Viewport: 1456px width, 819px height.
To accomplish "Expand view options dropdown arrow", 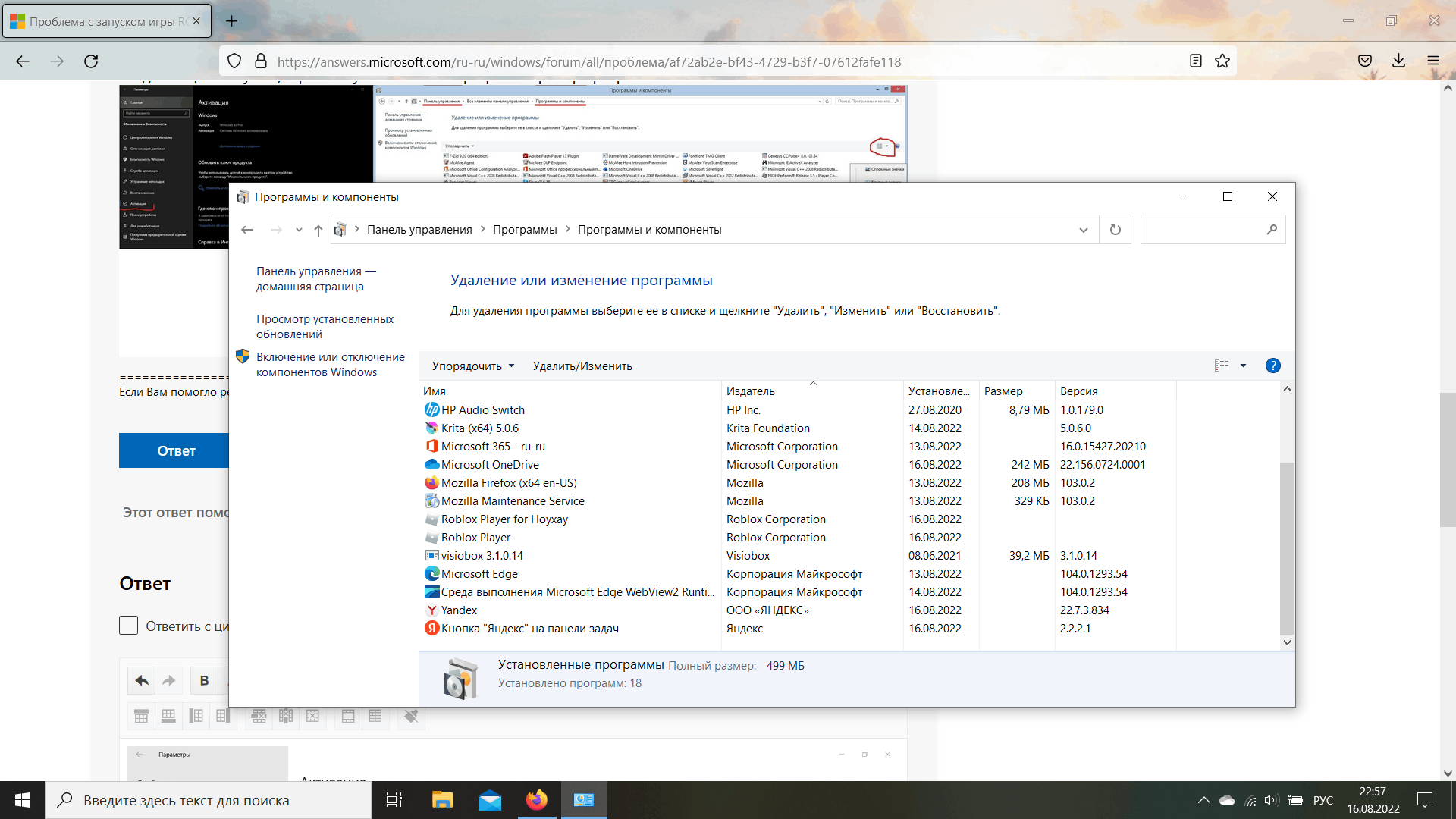I will (x=1243, y=366).
